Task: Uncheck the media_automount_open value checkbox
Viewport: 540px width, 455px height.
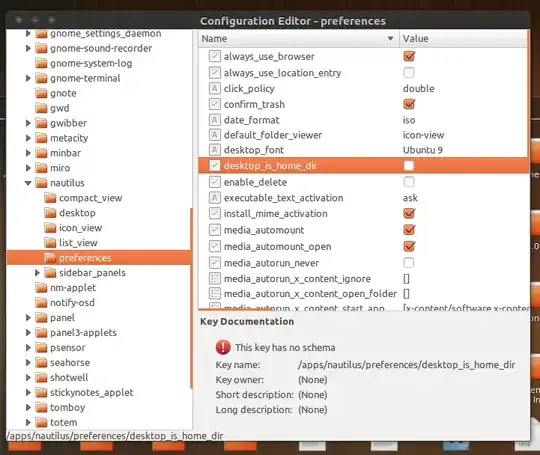Action: [x=409, y=246]
